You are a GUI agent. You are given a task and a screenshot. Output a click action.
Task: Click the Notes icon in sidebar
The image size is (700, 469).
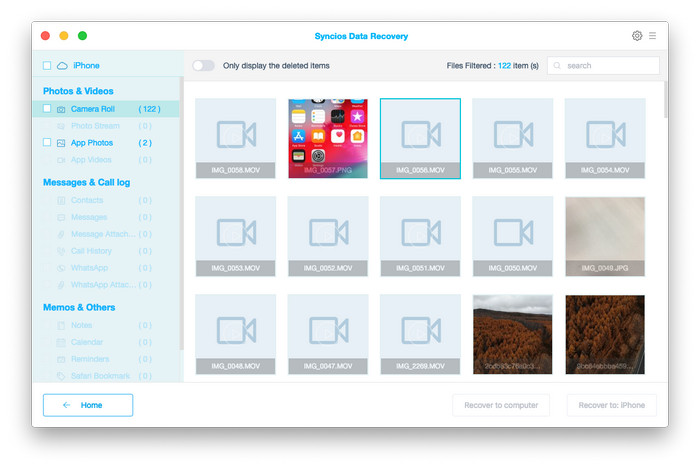pyautogui.click(x=61, y=325)
